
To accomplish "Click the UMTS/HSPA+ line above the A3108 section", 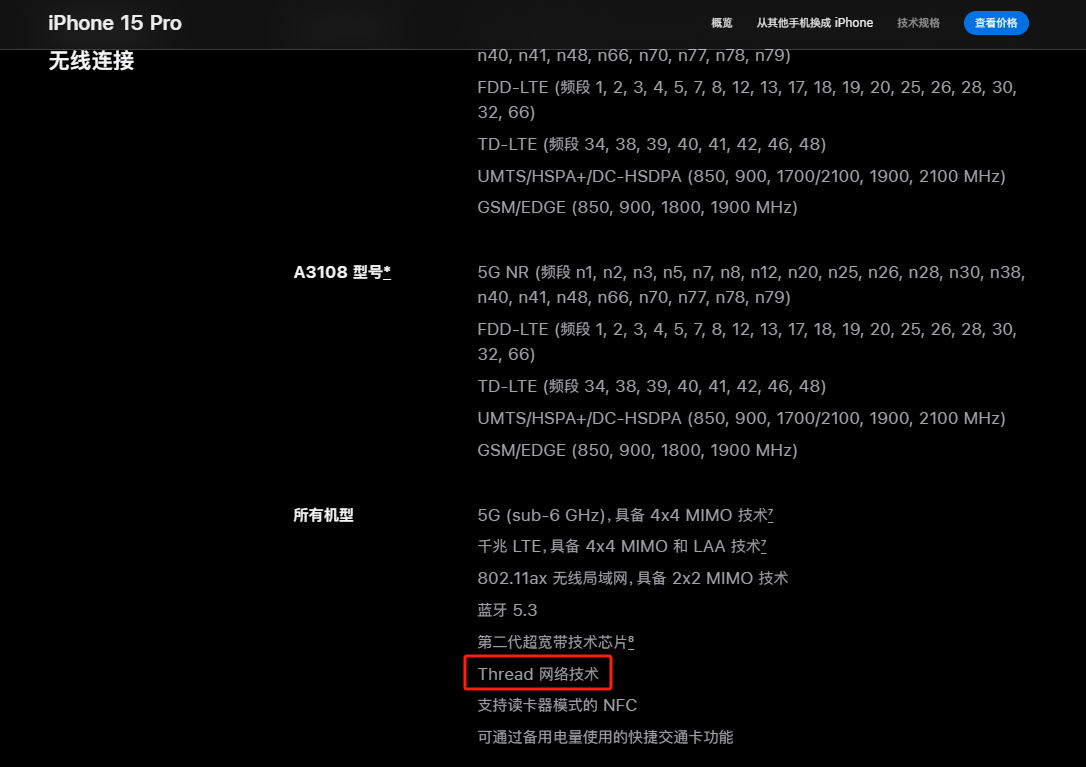I will [742, 176].
